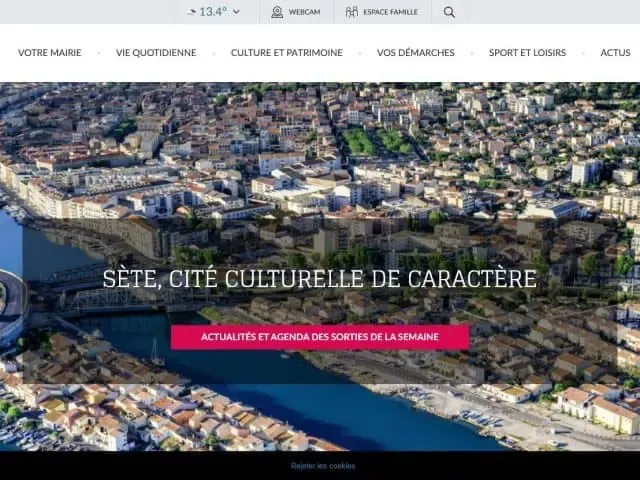
Task: Open the VOS DÉMARCHES menu
Action: [x=416, y=53]
